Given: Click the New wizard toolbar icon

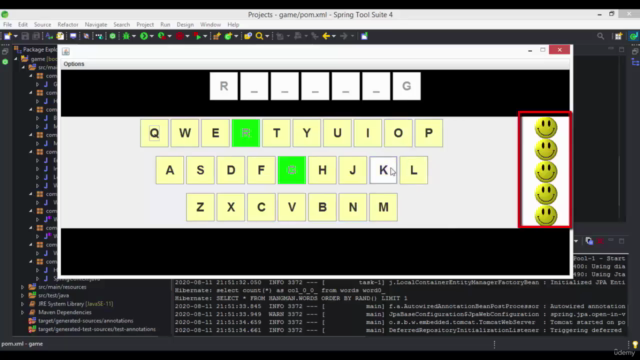Looking at the screenshot, I should (7, 36).
